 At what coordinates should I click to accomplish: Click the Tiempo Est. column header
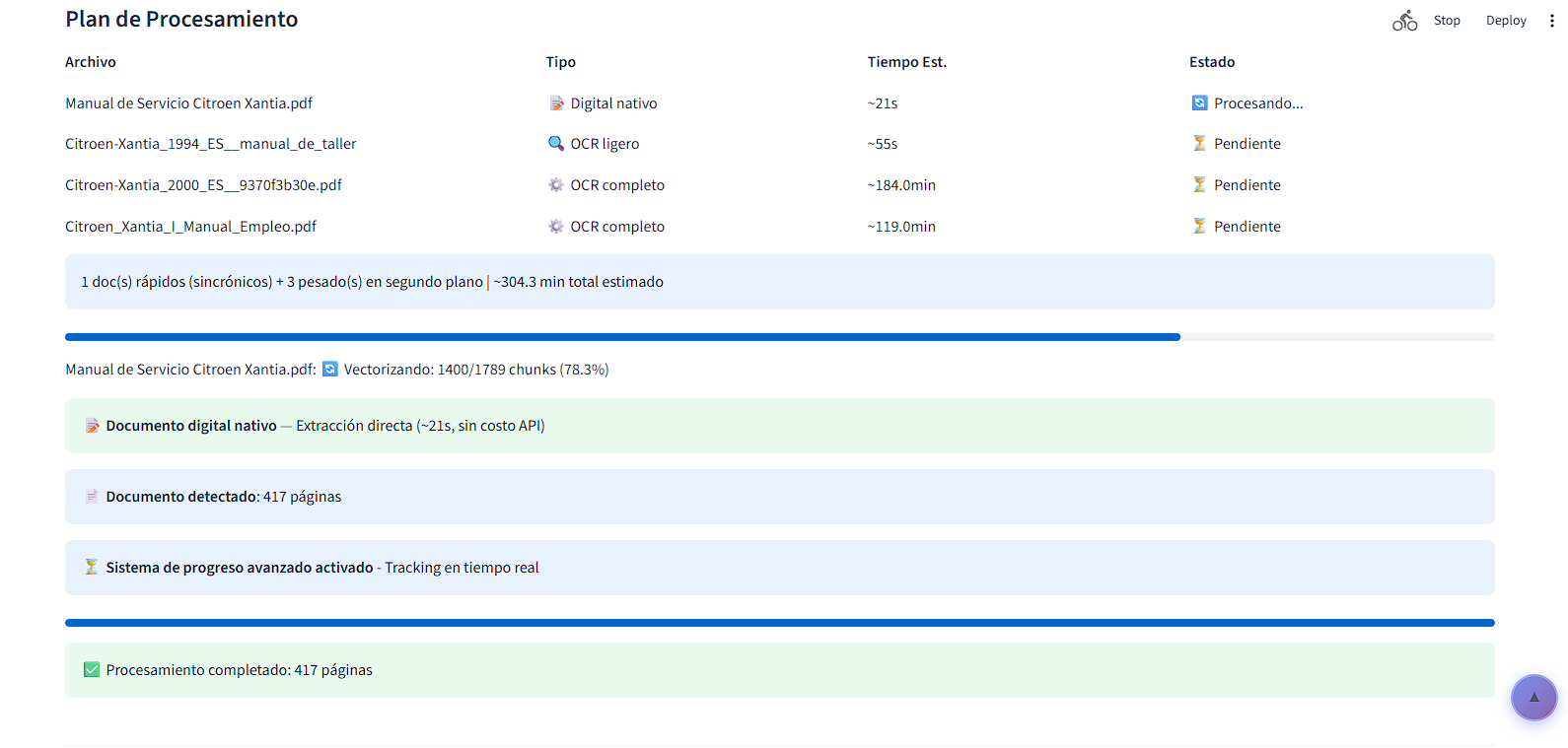(x=906, y=62)
